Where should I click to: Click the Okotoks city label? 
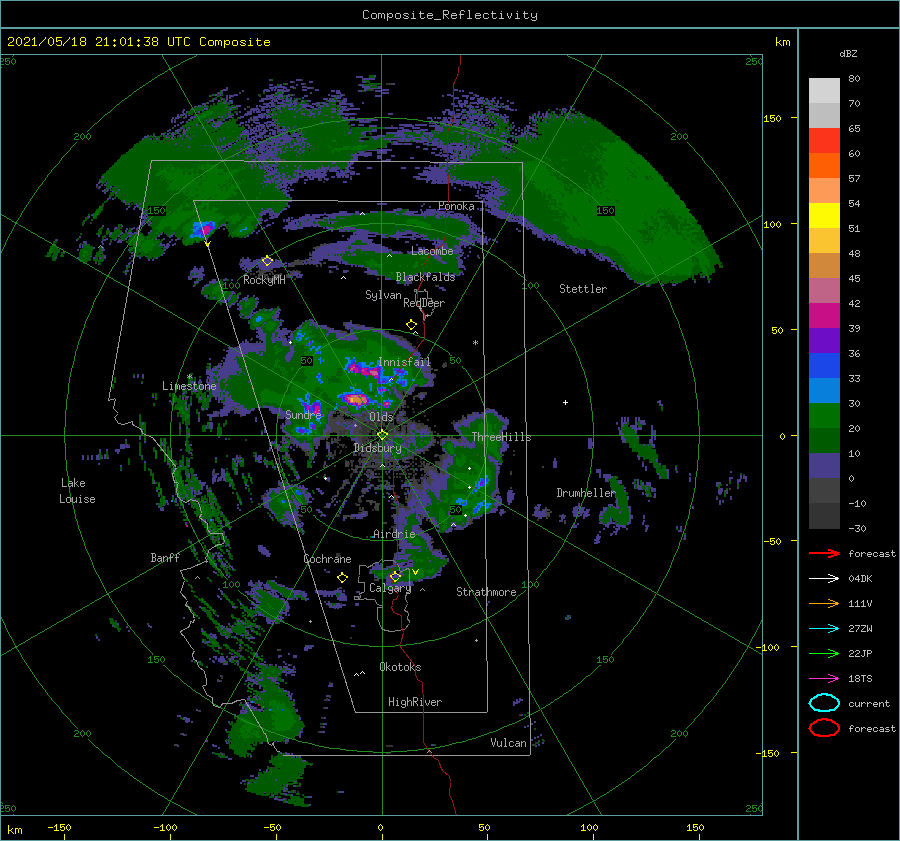pos(400,667)
